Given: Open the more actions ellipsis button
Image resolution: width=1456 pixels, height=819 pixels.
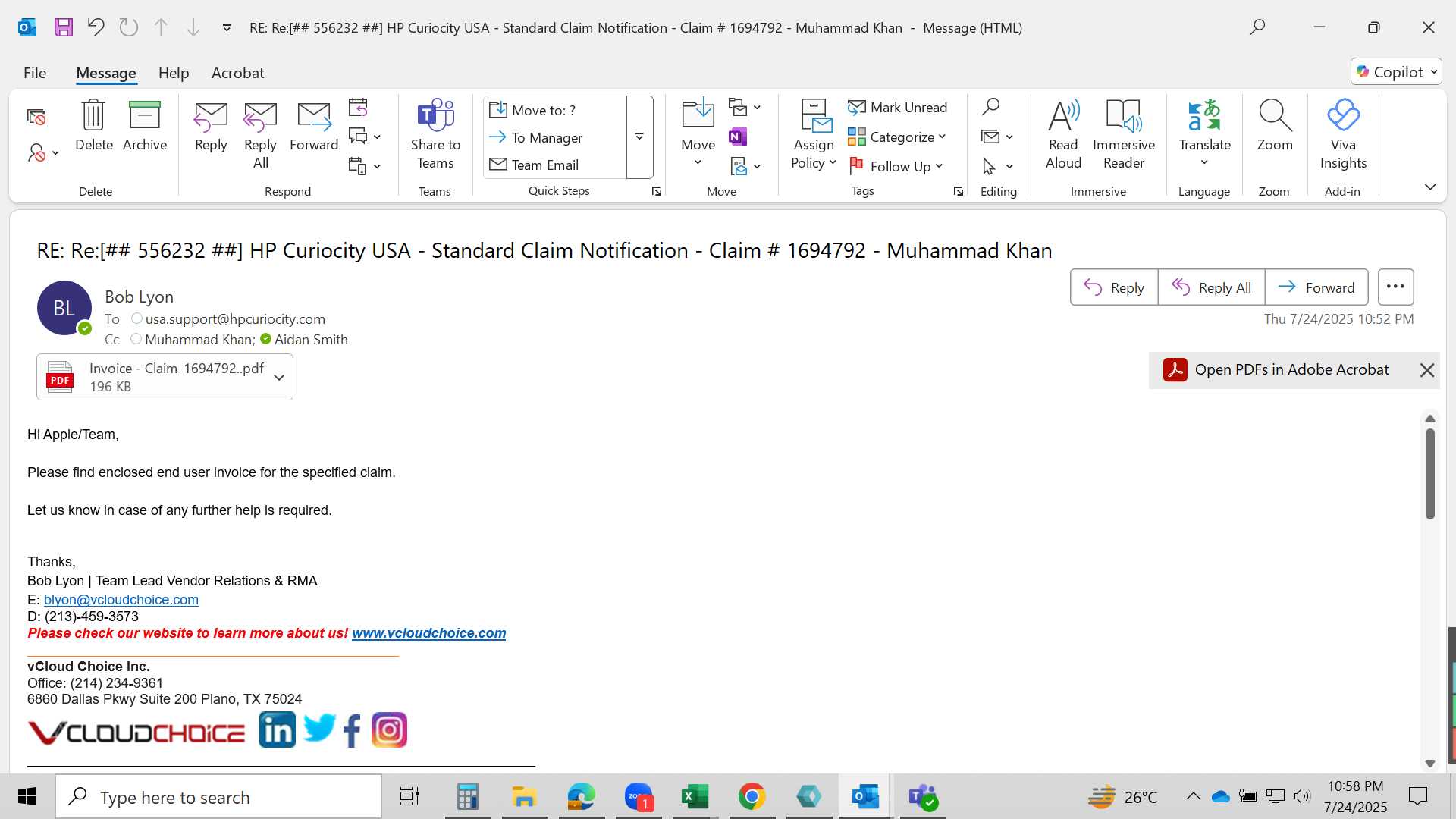Looking at the screenshot, I should pyautogui.click(x=1395, y=287).
